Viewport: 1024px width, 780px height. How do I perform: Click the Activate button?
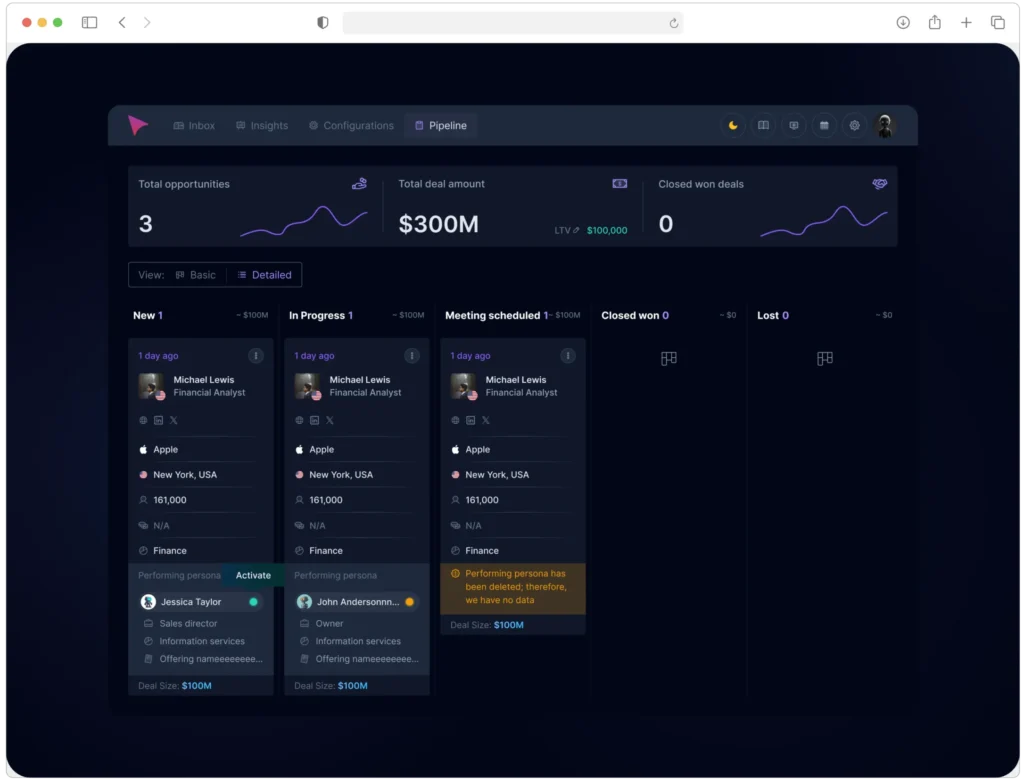click(x=253, y=575)
